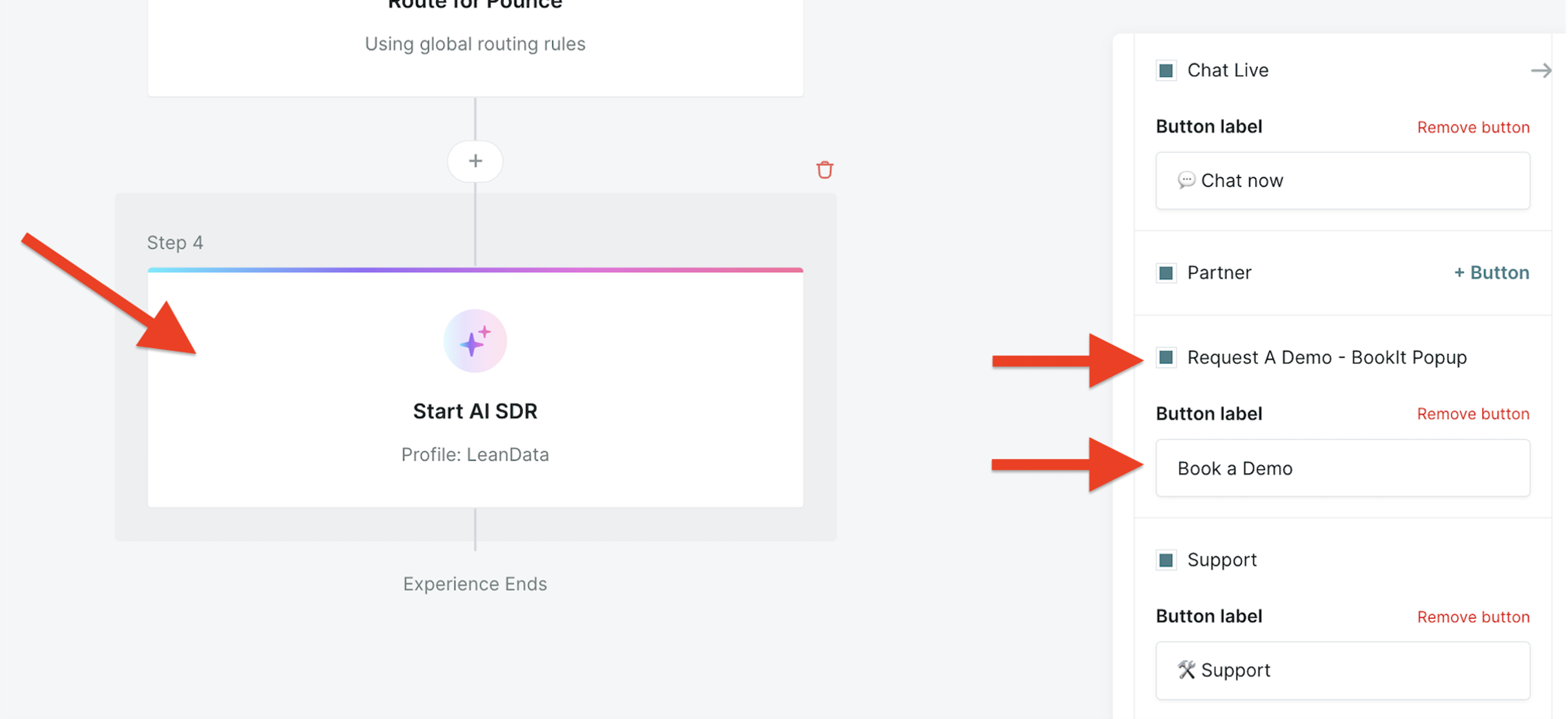
Task: Toggle the Support checkbox
Action: tap(1166, 560)
